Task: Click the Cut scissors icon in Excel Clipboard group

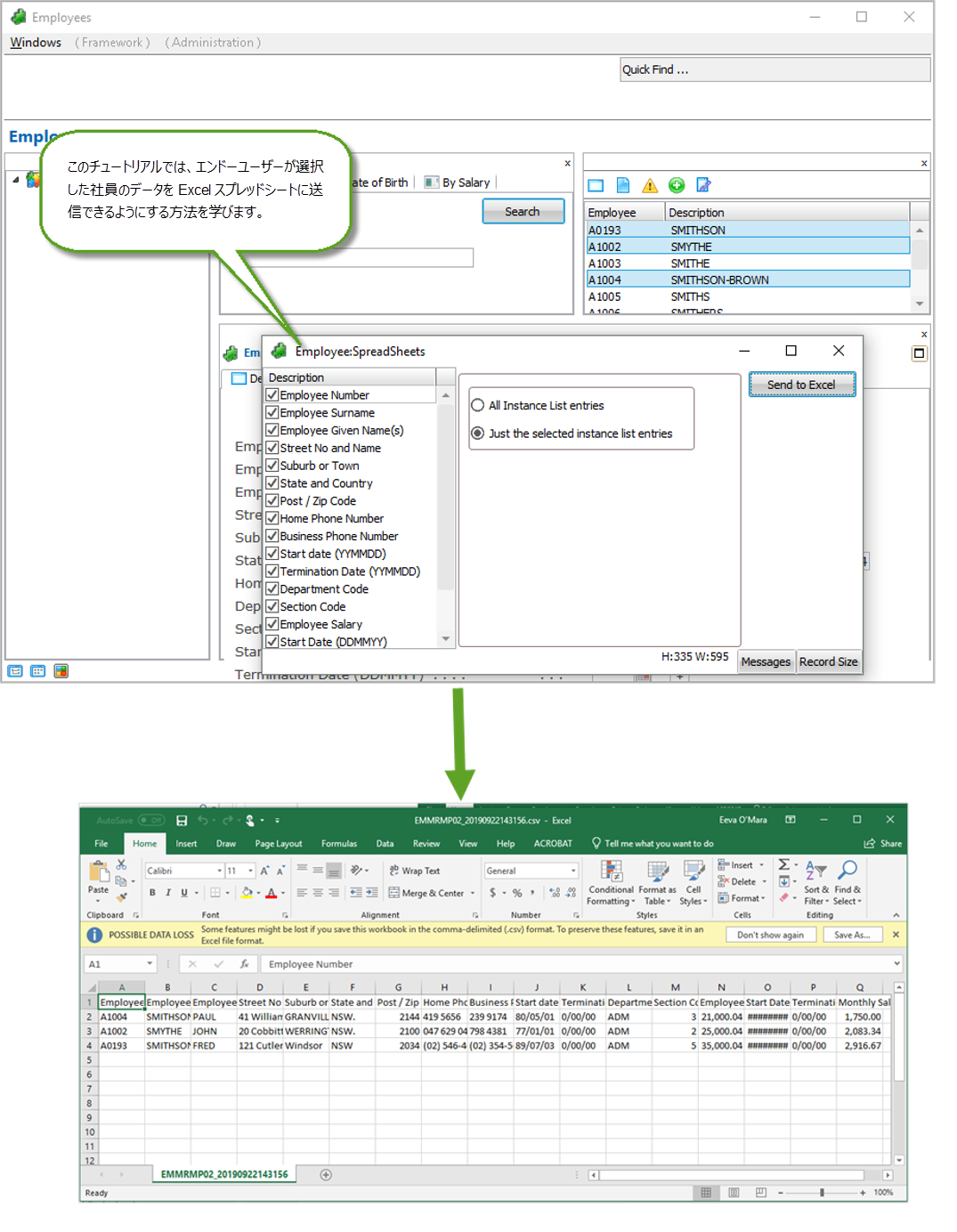Action: pyautogui.click(x=121, y=865)
